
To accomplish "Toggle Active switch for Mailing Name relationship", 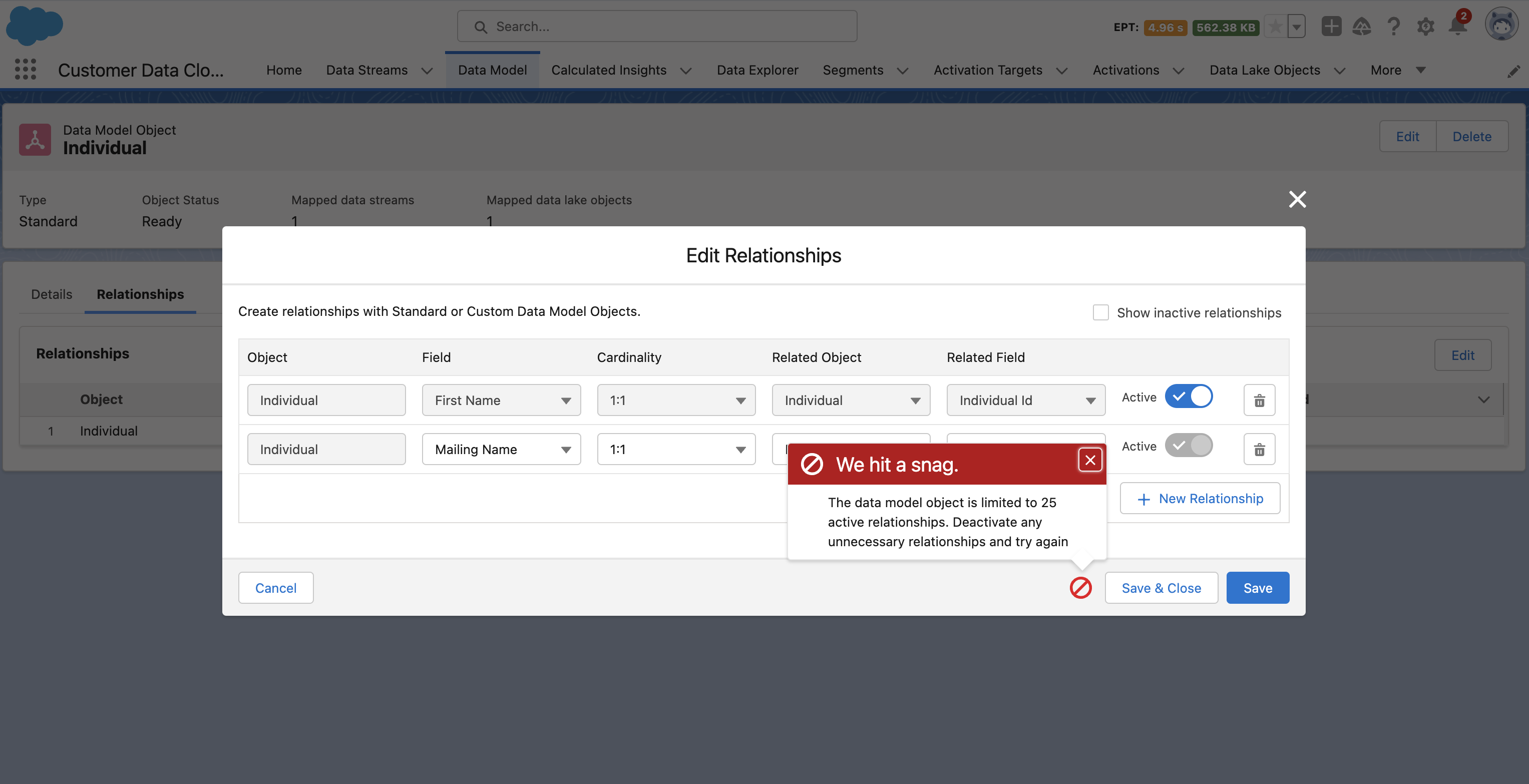I will [x=1189, y=446].
